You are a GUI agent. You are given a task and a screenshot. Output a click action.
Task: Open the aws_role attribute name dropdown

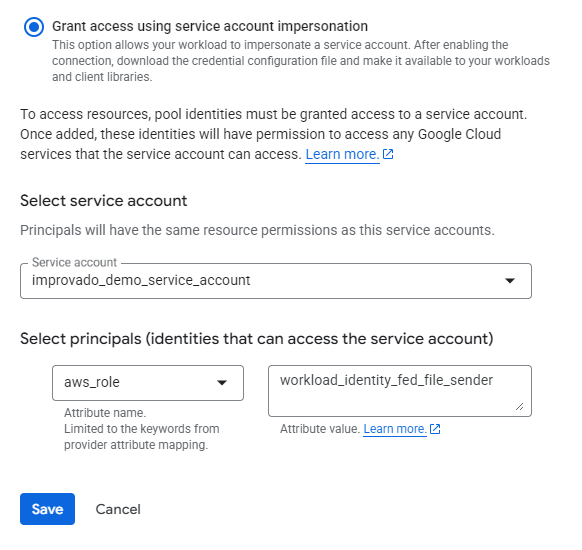pyautogui.click(x=148, y=383)
